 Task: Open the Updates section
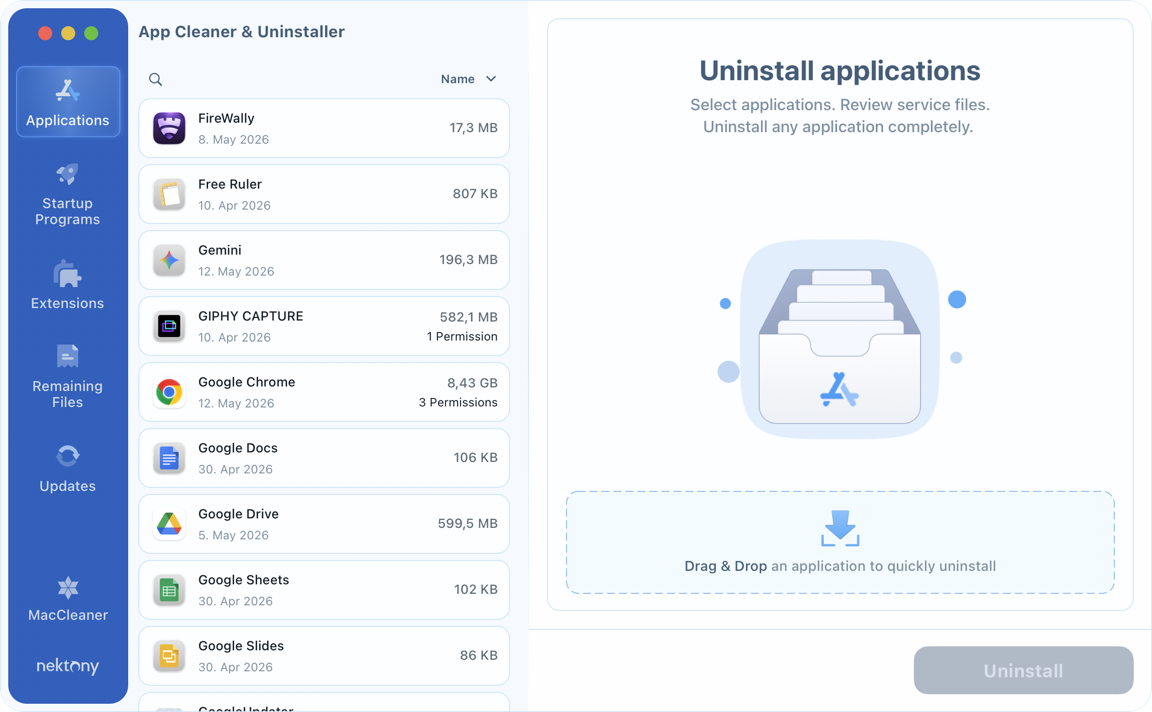[x=68, y=468]
